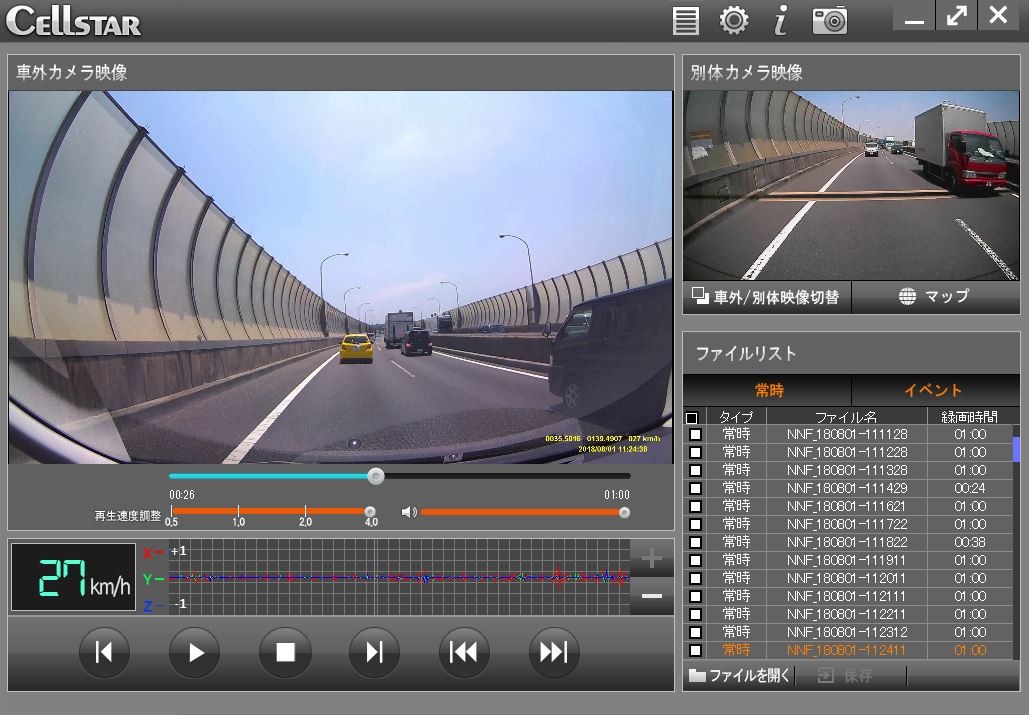Switch to イベント tab
This screenshot has height=715, width=1029.
(933, 391)
